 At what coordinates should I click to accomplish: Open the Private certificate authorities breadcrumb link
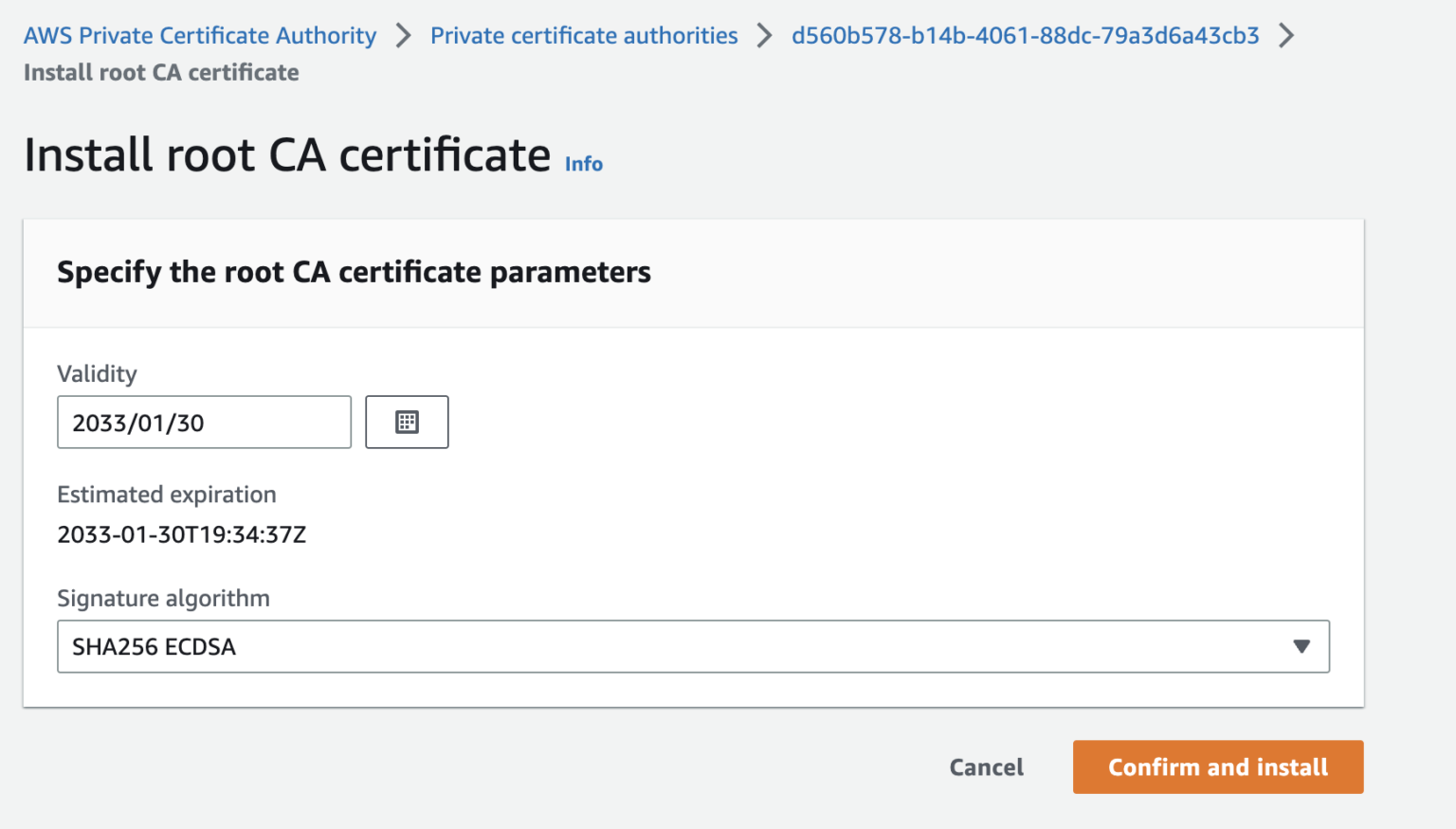(584, 35)
